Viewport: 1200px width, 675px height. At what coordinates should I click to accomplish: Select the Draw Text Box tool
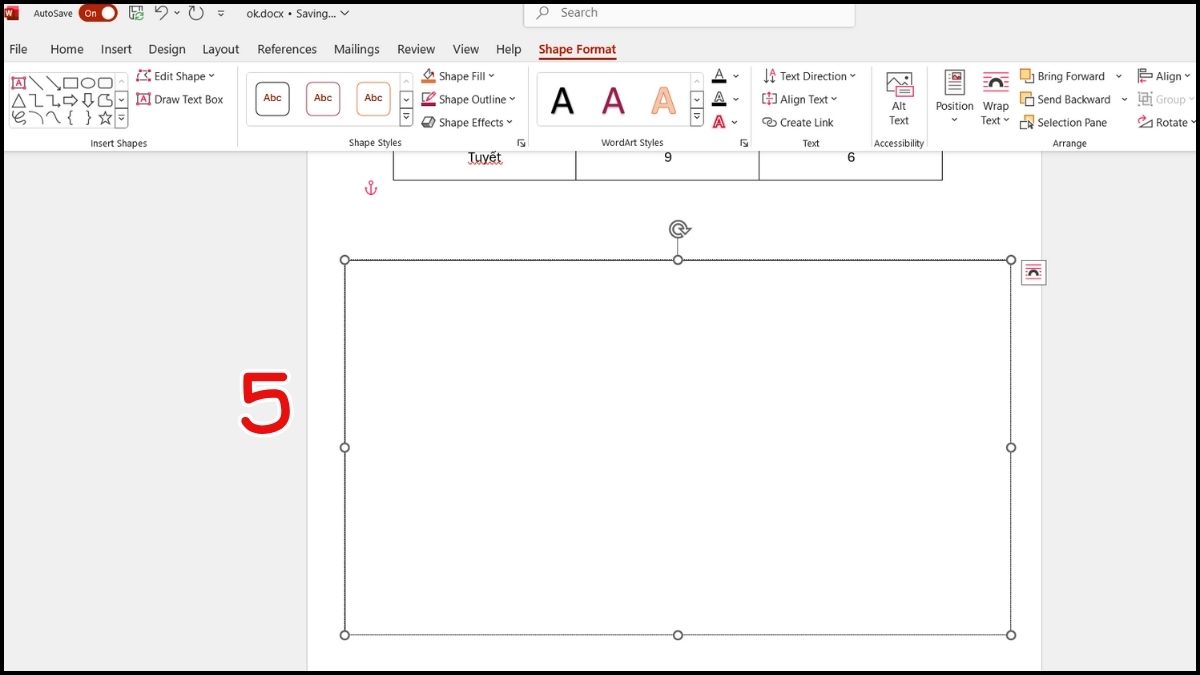(180, 99)
